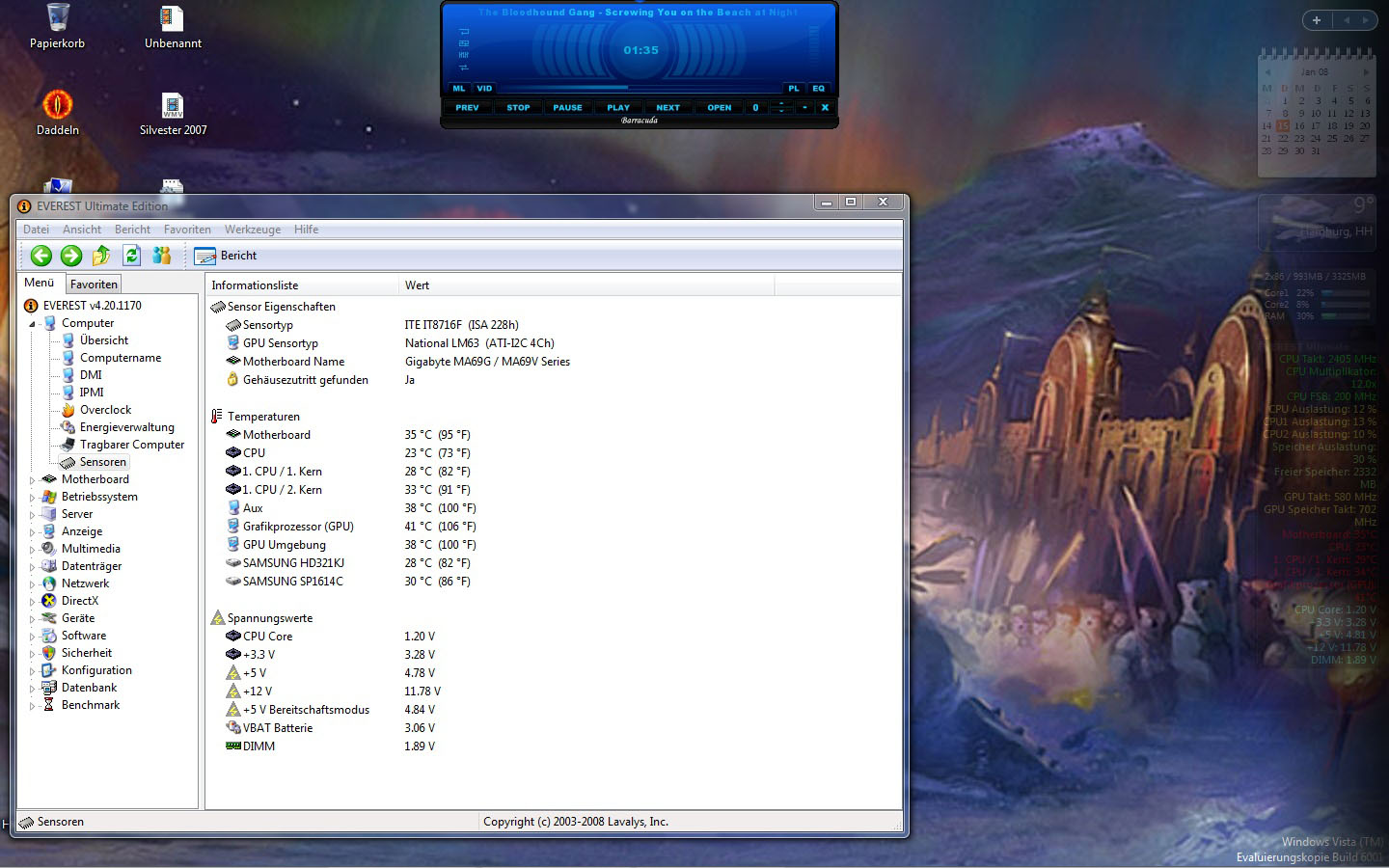Click the warning icon beside Spannungswerte
The height and width of the screenshot is (868, 1389).
217,618
